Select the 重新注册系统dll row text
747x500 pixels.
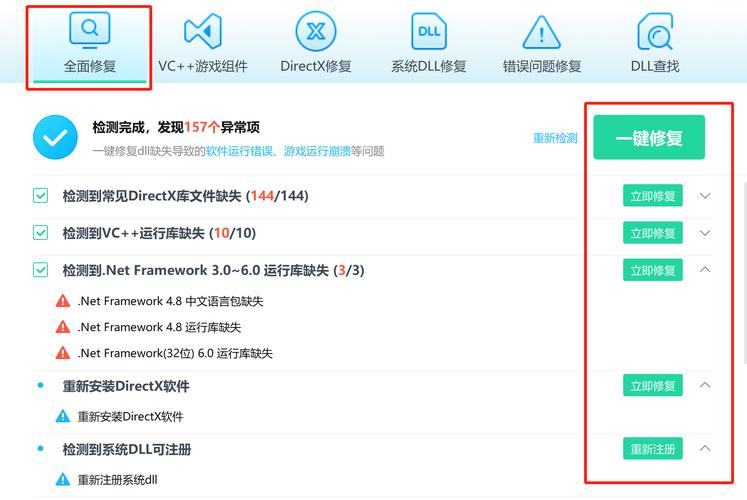[x=118, y=480]
